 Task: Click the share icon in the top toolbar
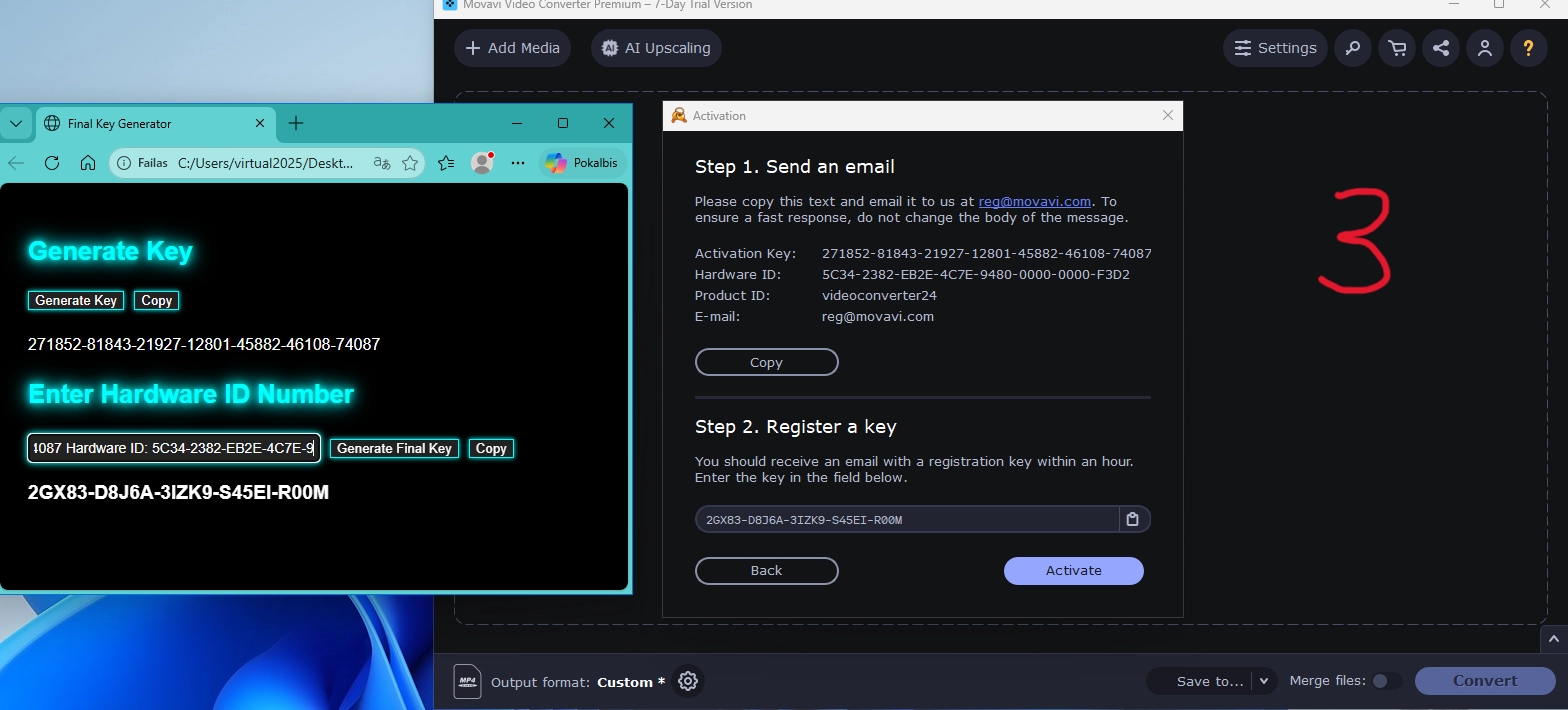tap(1441, 48)
